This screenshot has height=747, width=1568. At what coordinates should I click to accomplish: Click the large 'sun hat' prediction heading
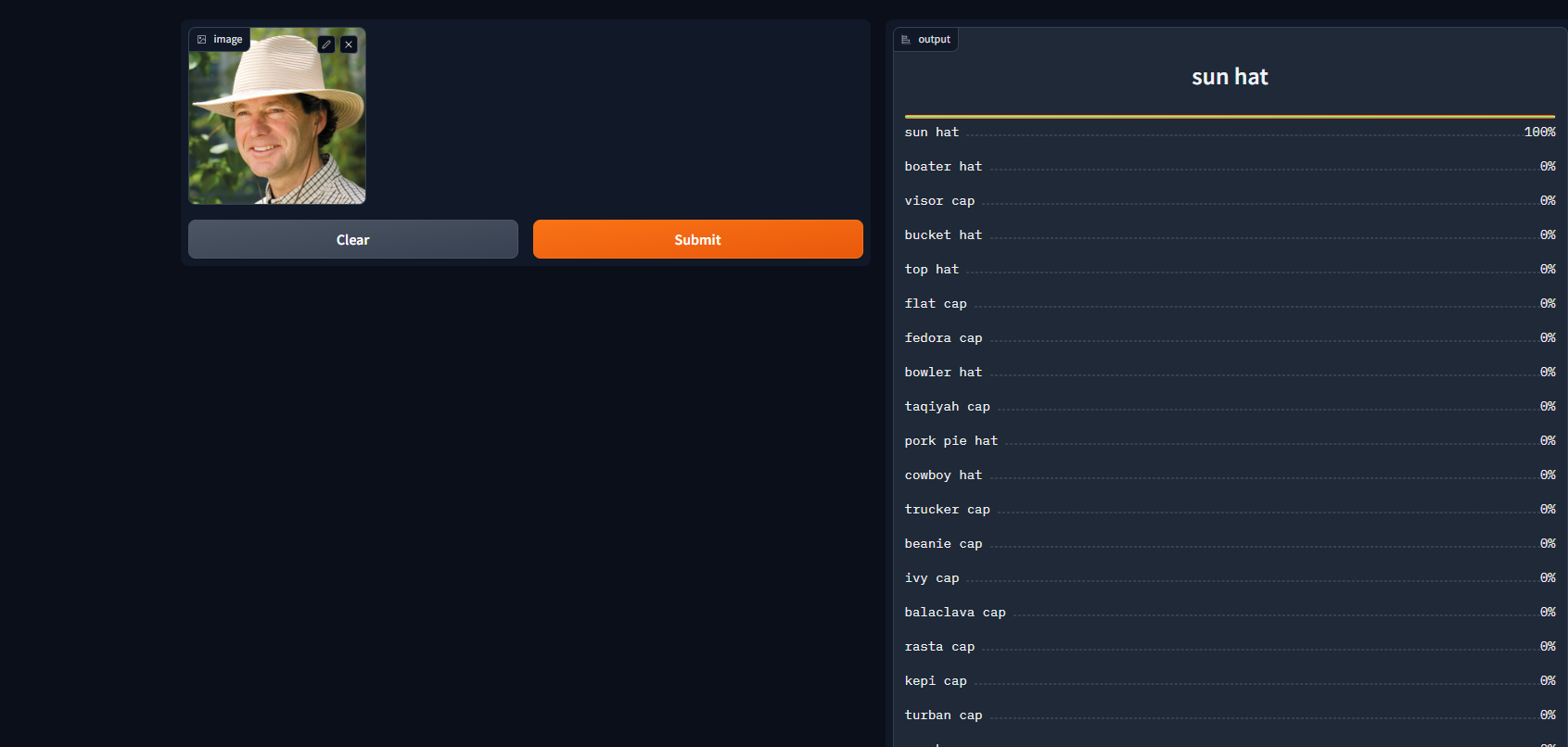point(1230,77)
